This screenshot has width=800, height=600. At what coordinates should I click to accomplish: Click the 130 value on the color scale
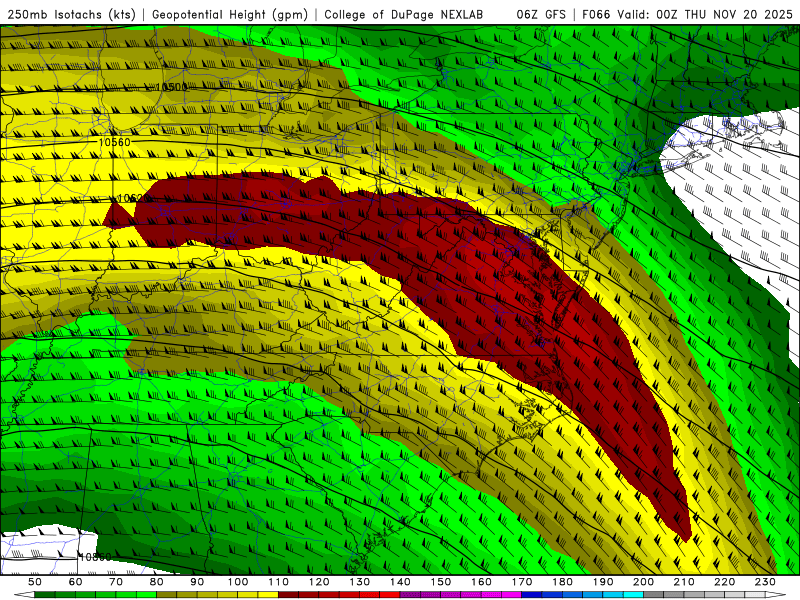(x=359, y=582)
